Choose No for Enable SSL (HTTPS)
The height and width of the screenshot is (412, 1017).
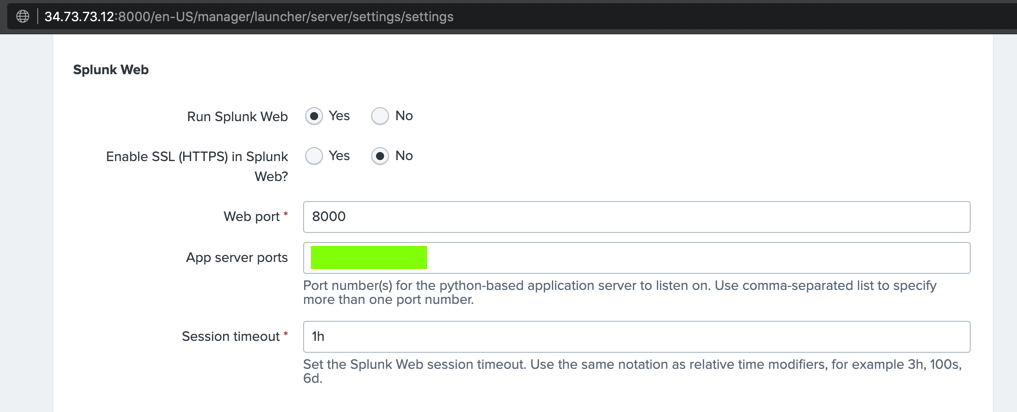(380, 156)
